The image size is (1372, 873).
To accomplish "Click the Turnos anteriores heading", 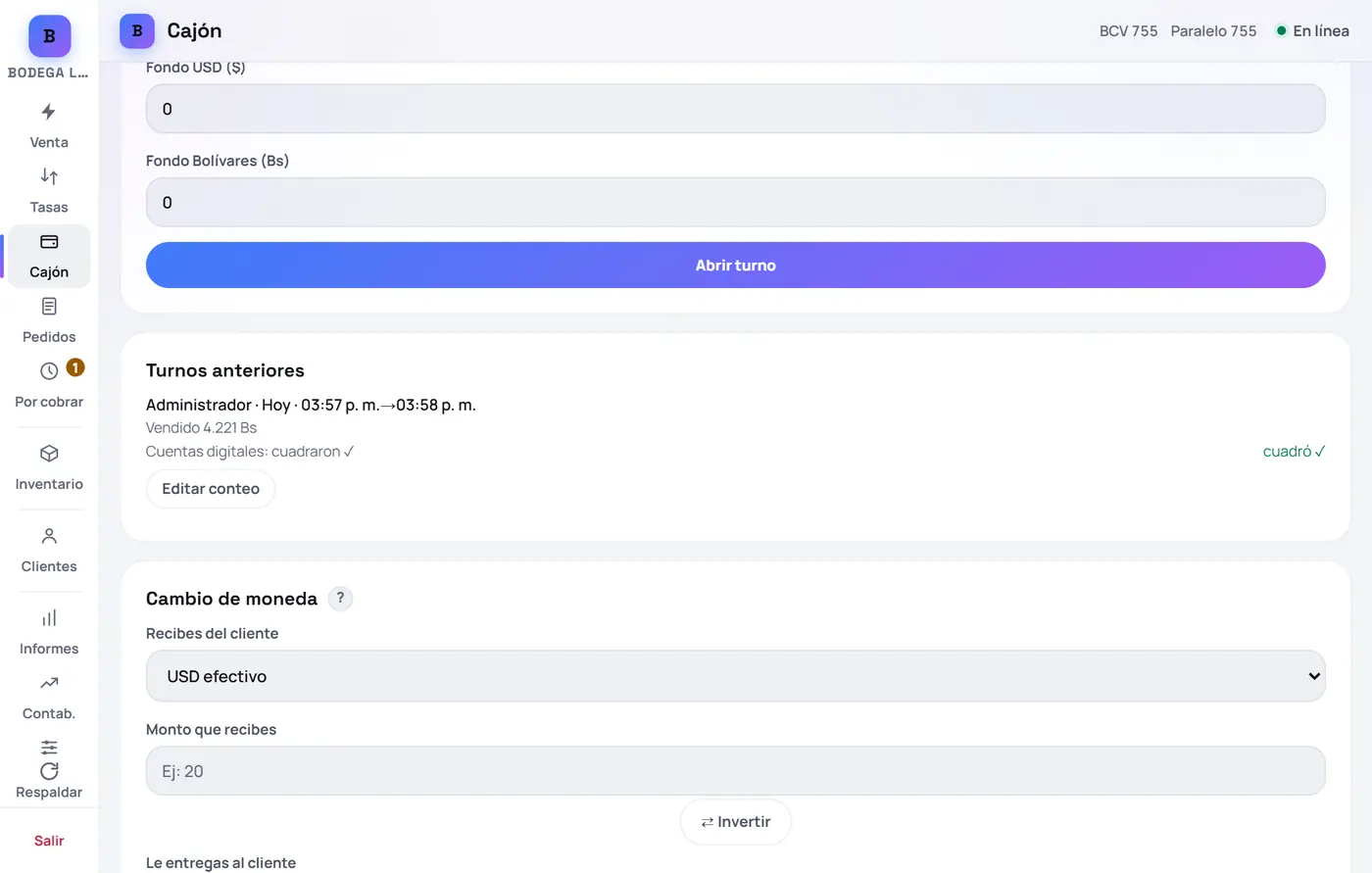I will pyautogui.click(x=225, y=370).
